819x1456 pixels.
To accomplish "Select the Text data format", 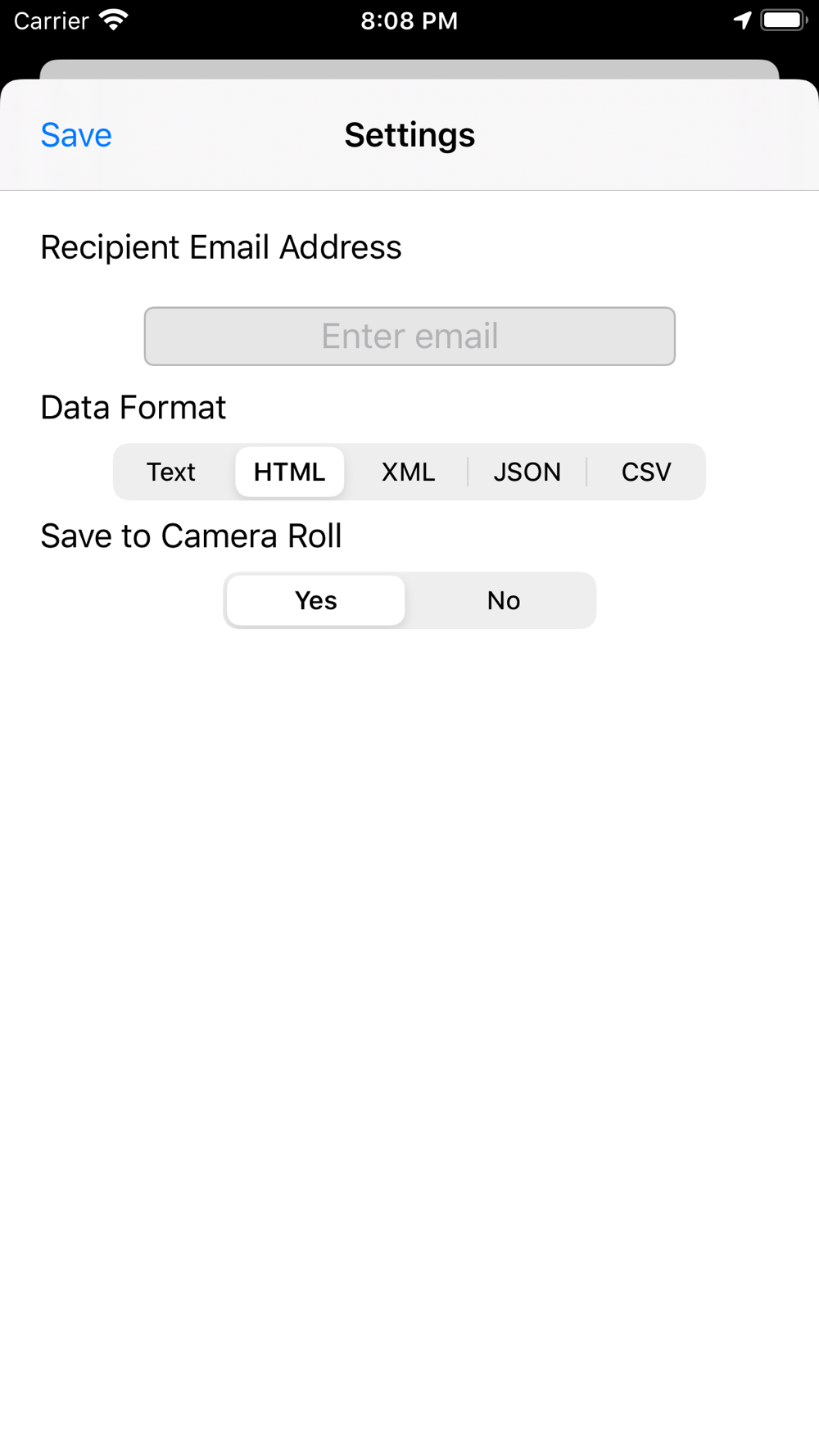I will tap(171, 472).
